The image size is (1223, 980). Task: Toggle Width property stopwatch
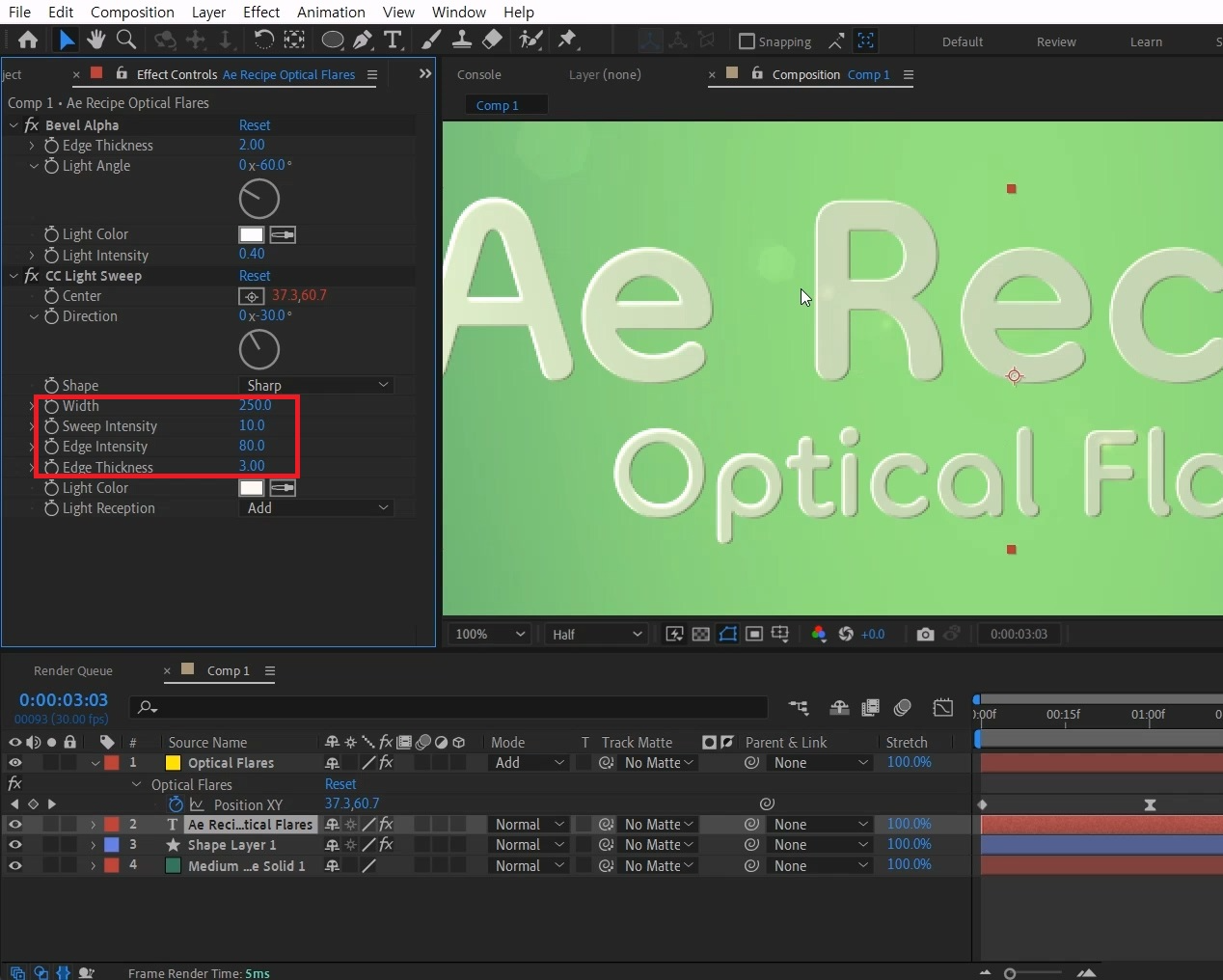tap(52, 406)
